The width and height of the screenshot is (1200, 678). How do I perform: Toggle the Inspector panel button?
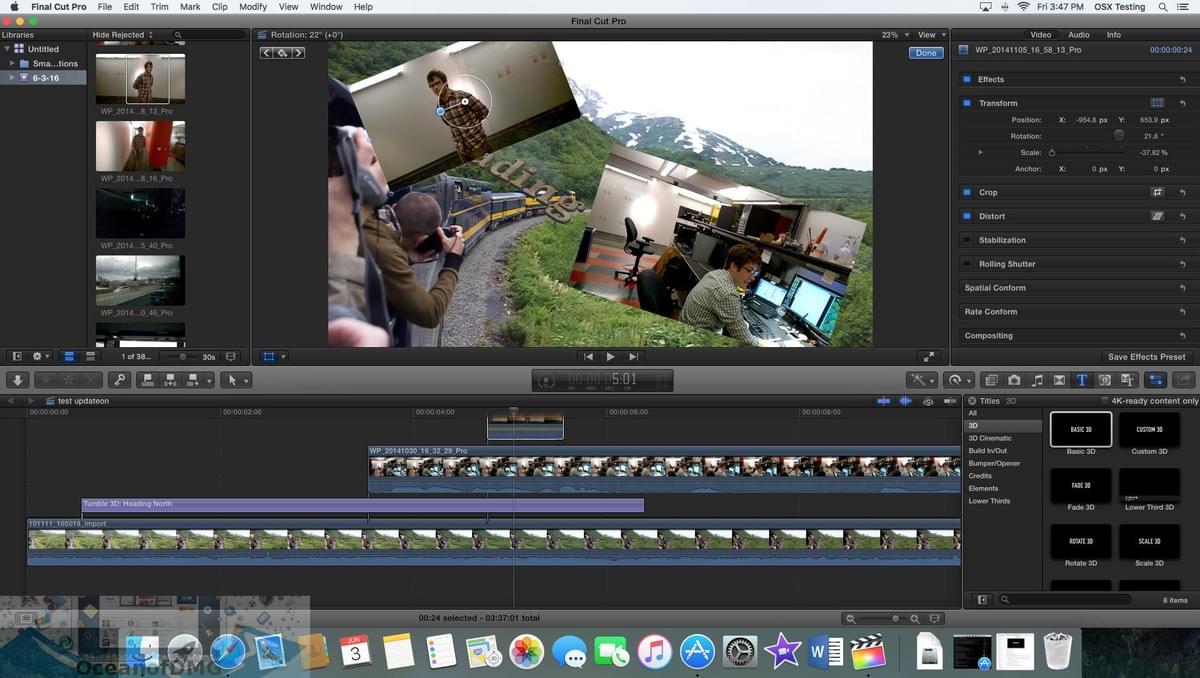[1155, 380]
